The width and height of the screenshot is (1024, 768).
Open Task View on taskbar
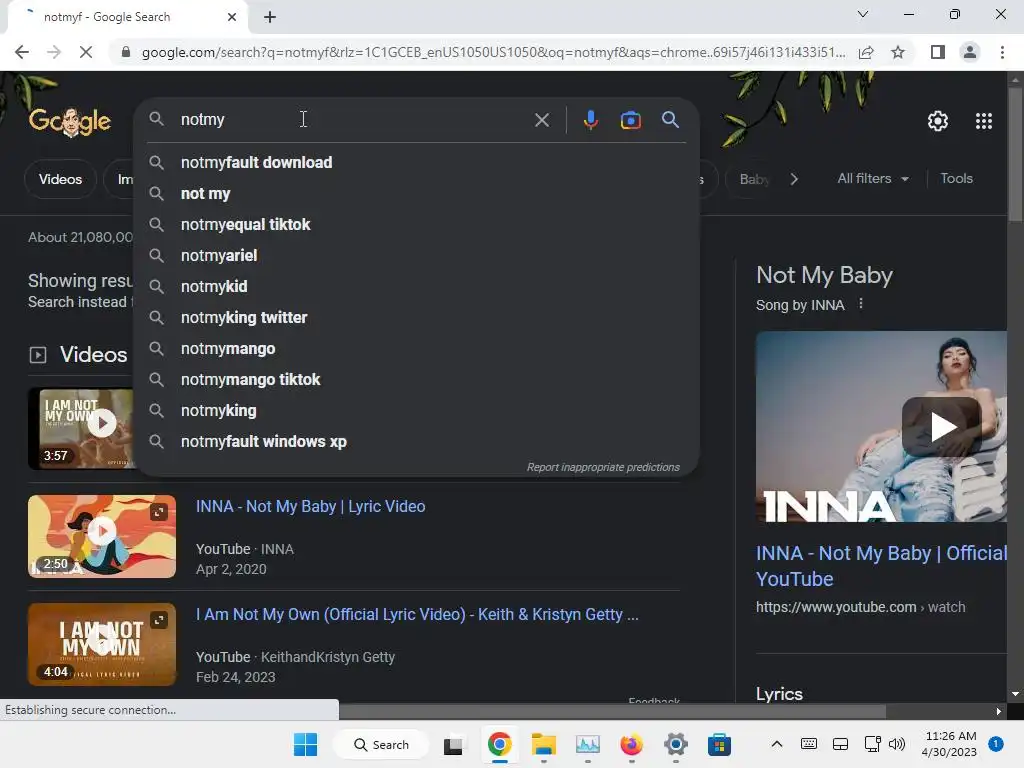point(453,744)
